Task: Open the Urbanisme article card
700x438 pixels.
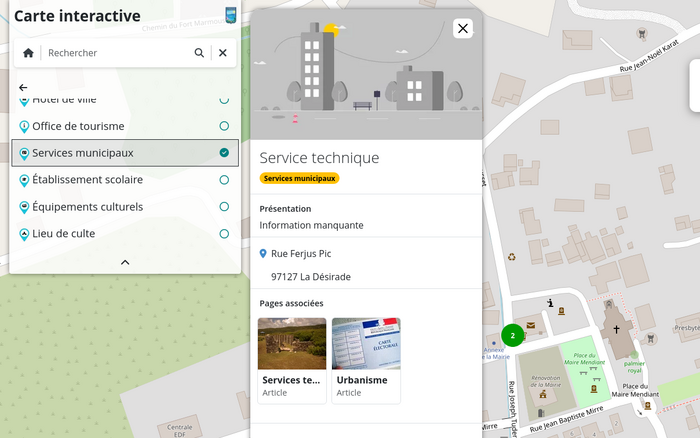Action: pos(366,360)
